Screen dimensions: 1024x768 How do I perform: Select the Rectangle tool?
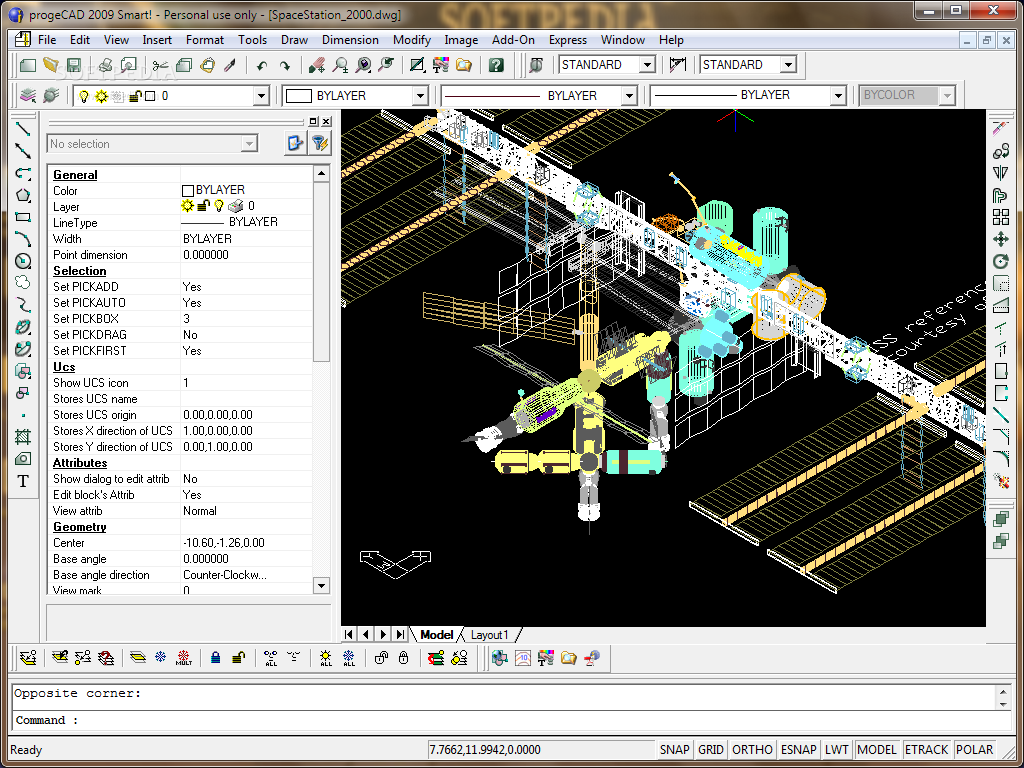pyautogui.click(x=23, y=217)
